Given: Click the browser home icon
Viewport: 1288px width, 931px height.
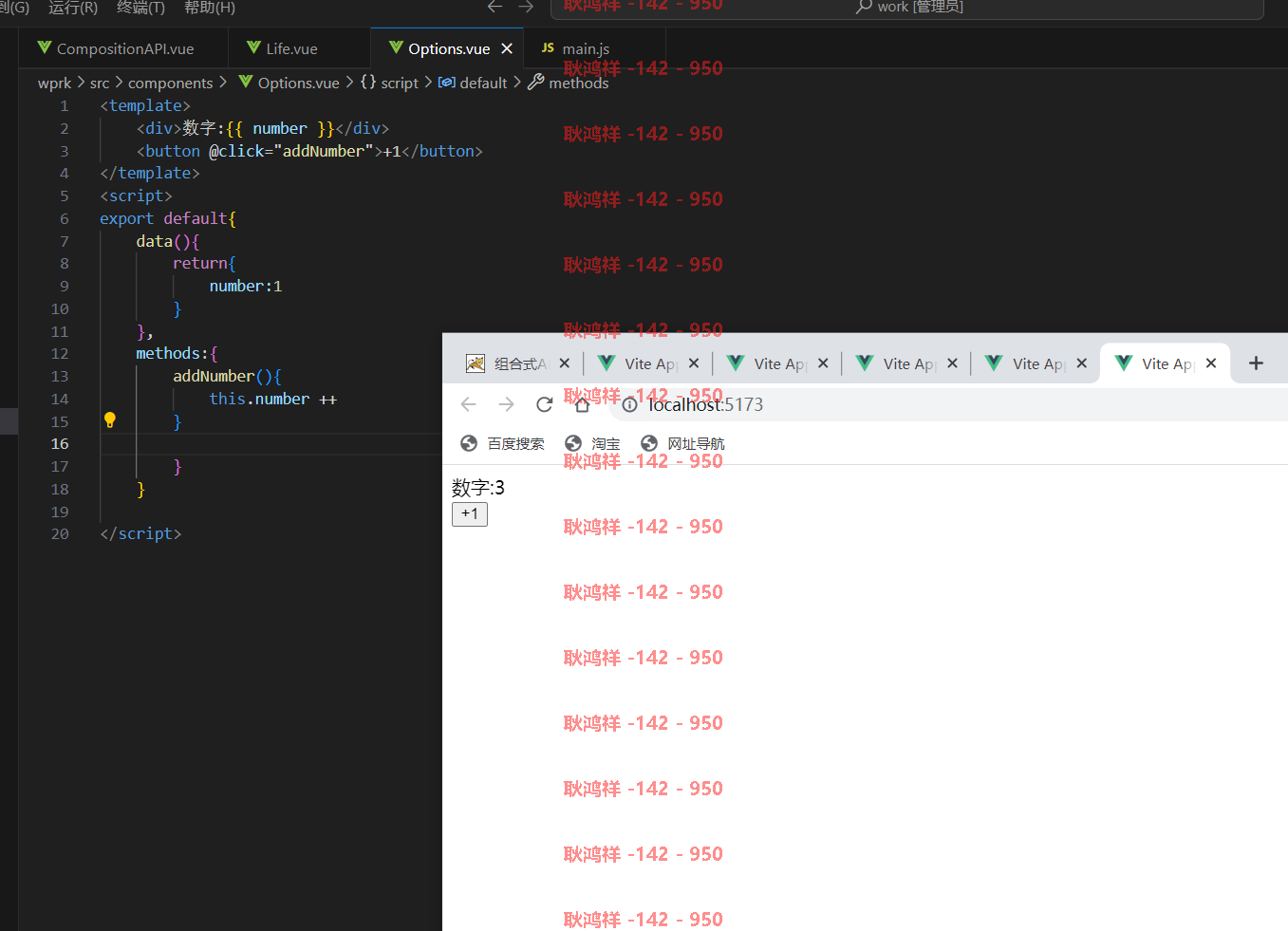Looking at the screenshot, I should tap(583, 405).
